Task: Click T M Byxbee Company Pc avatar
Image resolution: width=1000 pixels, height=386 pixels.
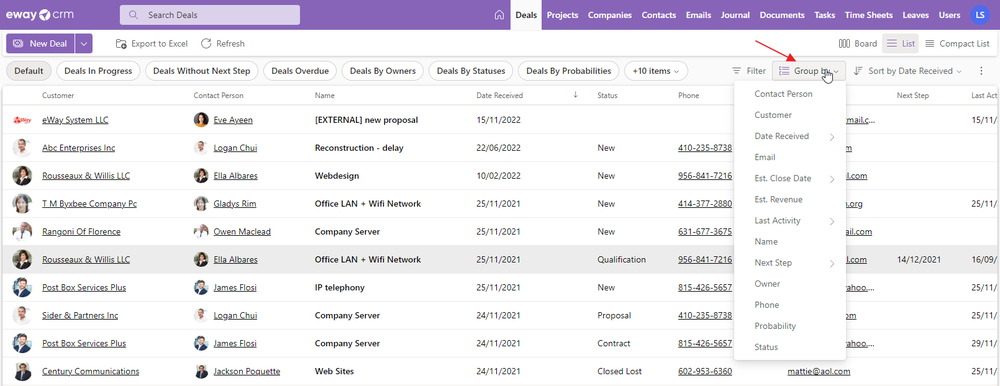Action: 22,204
